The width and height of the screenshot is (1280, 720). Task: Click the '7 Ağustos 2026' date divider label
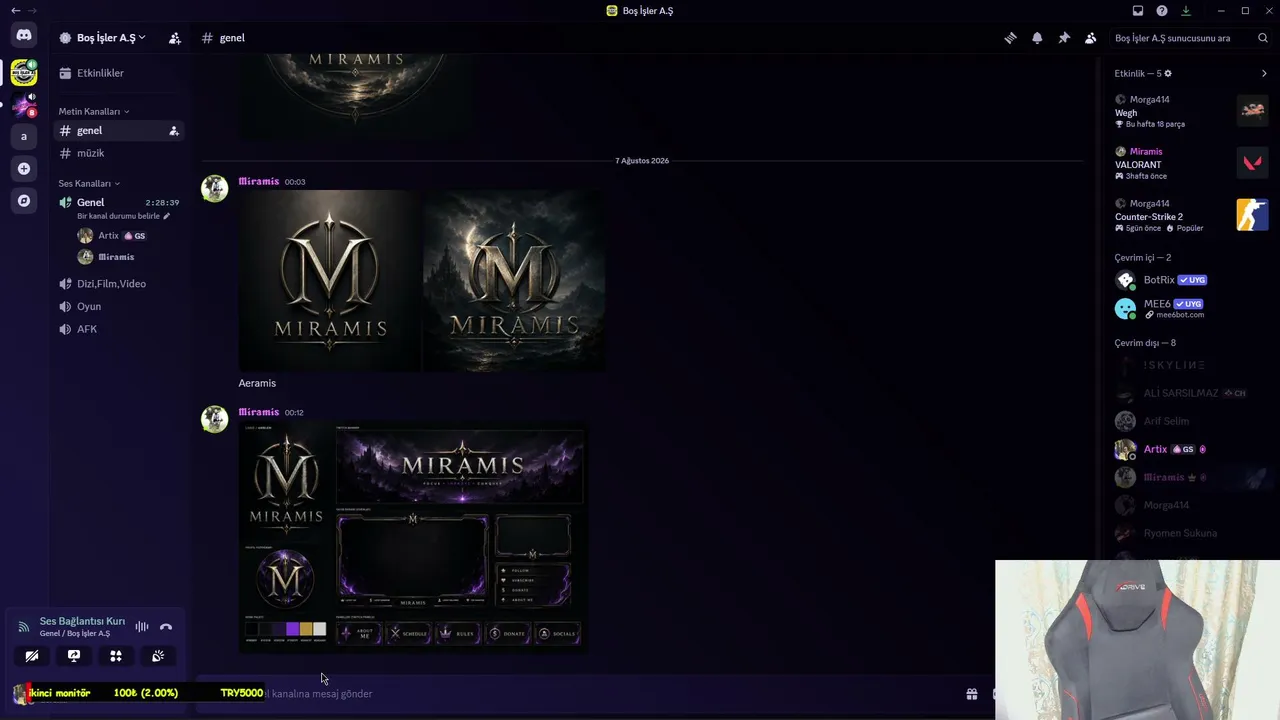pyautogui.click(x=642, y=161)
